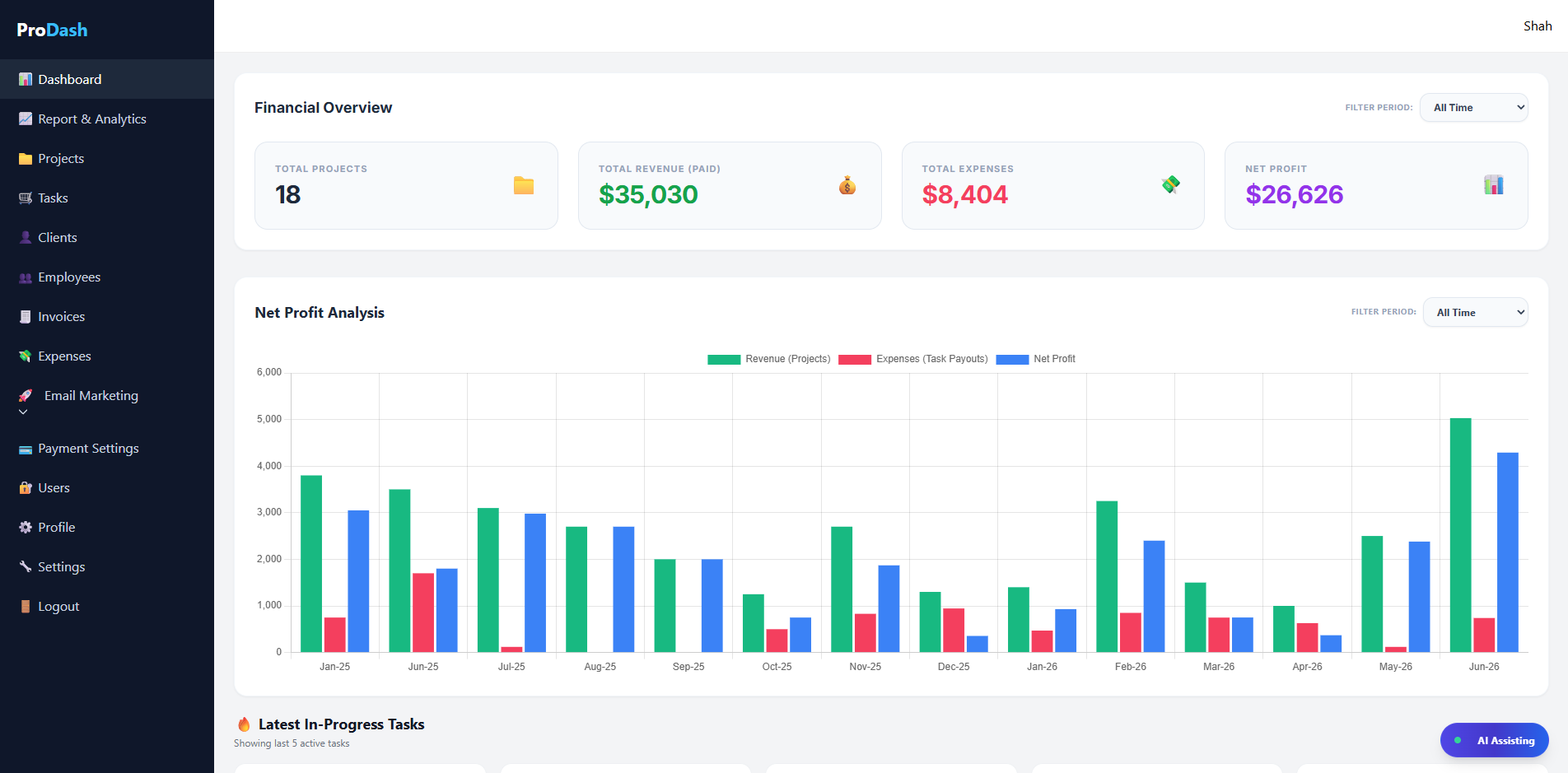Click the Shah username in header
The width and height of the screenshot is (1568, 773).
1538,26
